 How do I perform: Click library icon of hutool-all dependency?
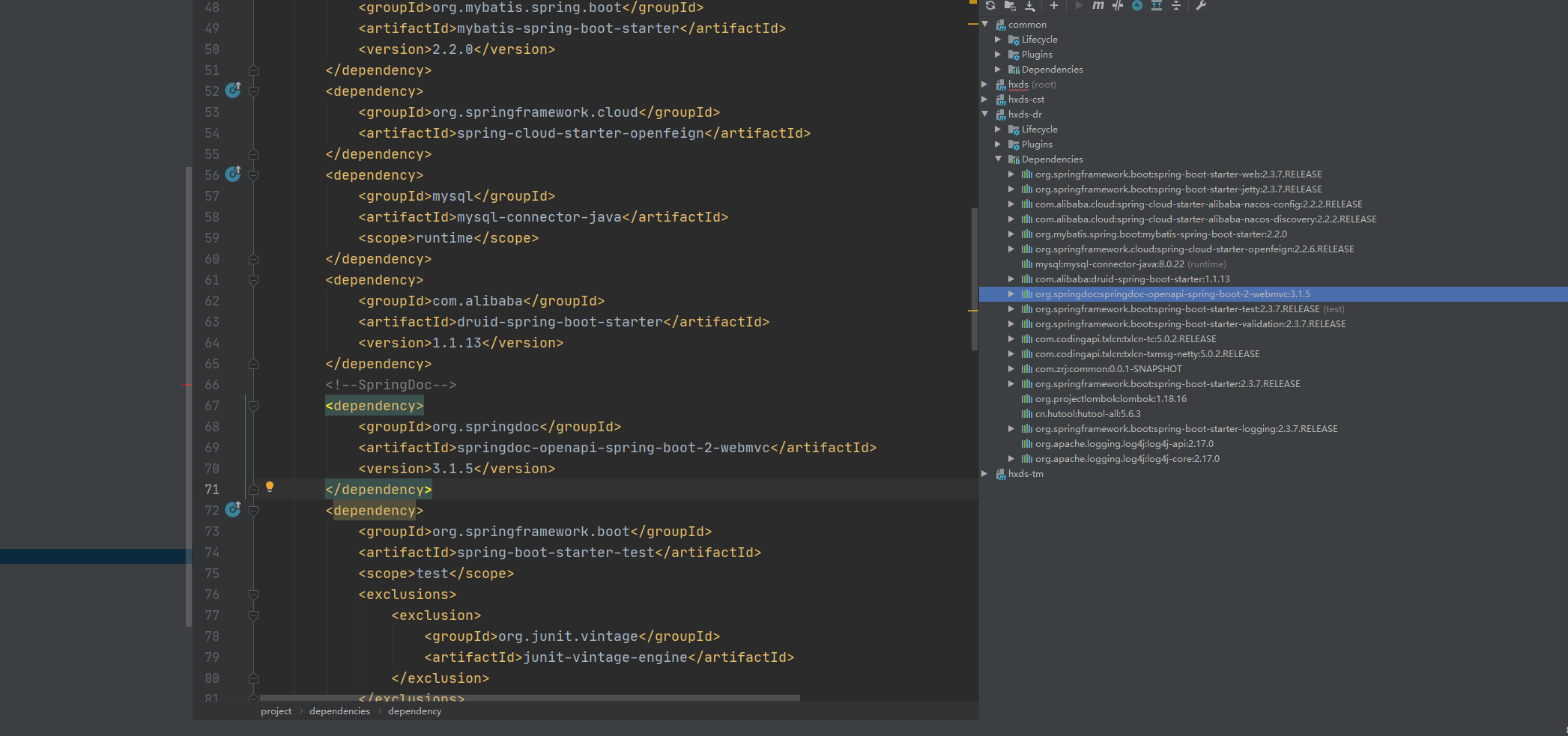tap(1027, 414)
